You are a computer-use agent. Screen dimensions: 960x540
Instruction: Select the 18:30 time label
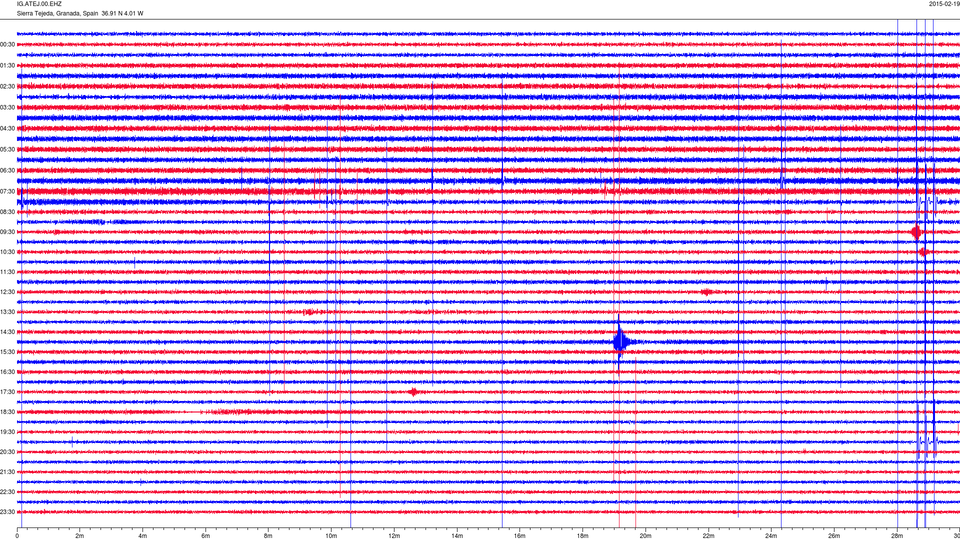[x=7, y=412]
